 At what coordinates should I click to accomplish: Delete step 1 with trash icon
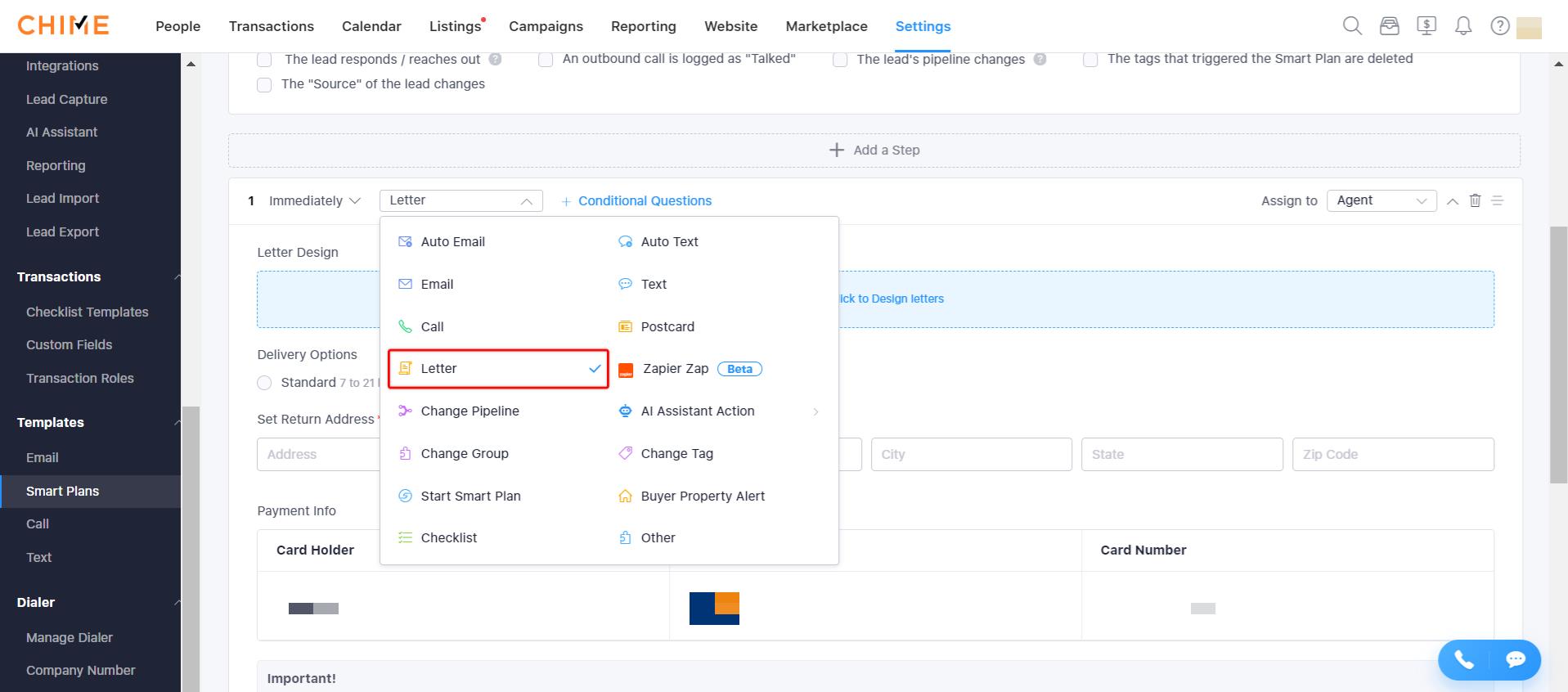tap(1475, 200)
